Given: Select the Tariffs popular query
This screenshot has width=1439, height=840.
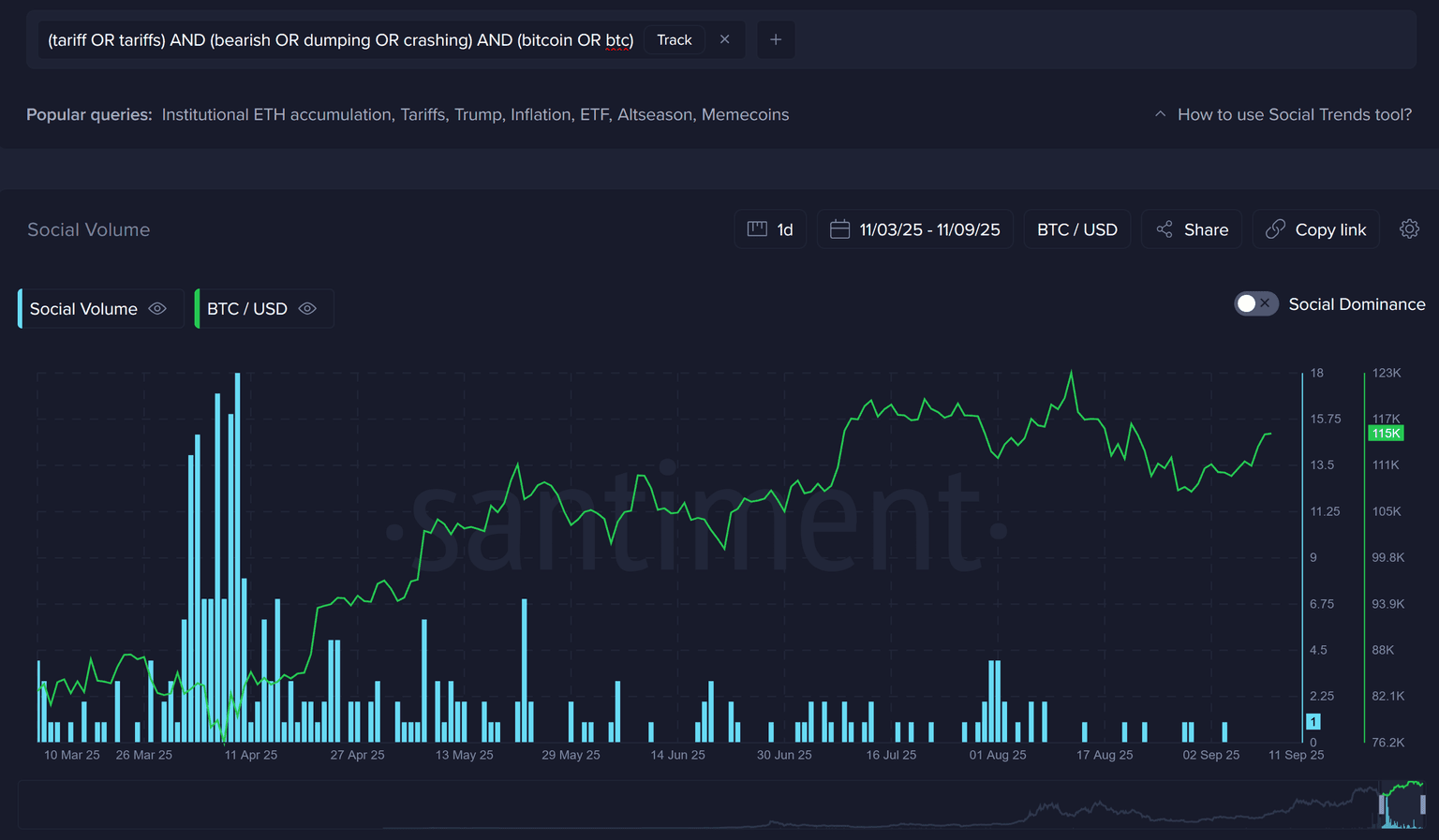Looking at the screenshot, I should click(x=423, y=114).
